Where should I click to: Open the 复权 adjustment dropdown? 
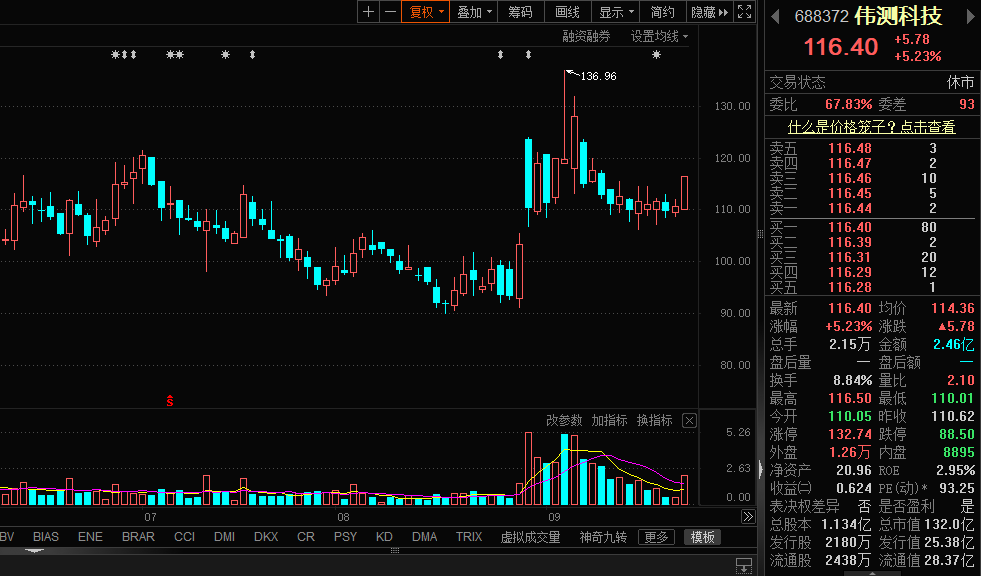coord(425,12)
